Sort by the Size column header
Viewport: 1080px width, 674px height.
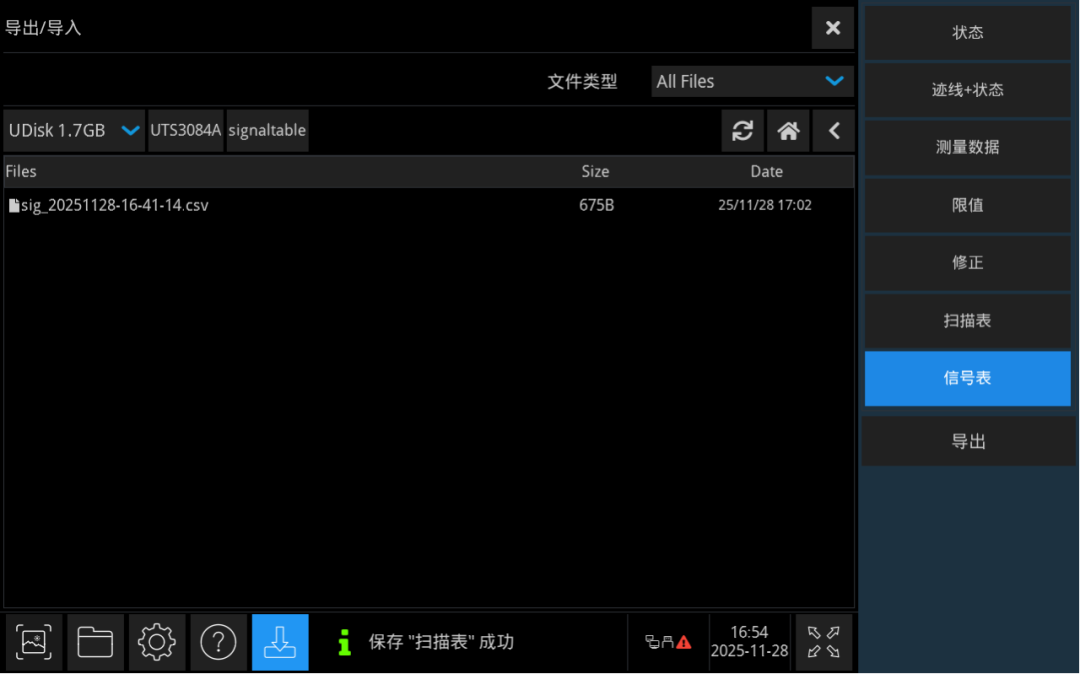click(x=595, y=171)
